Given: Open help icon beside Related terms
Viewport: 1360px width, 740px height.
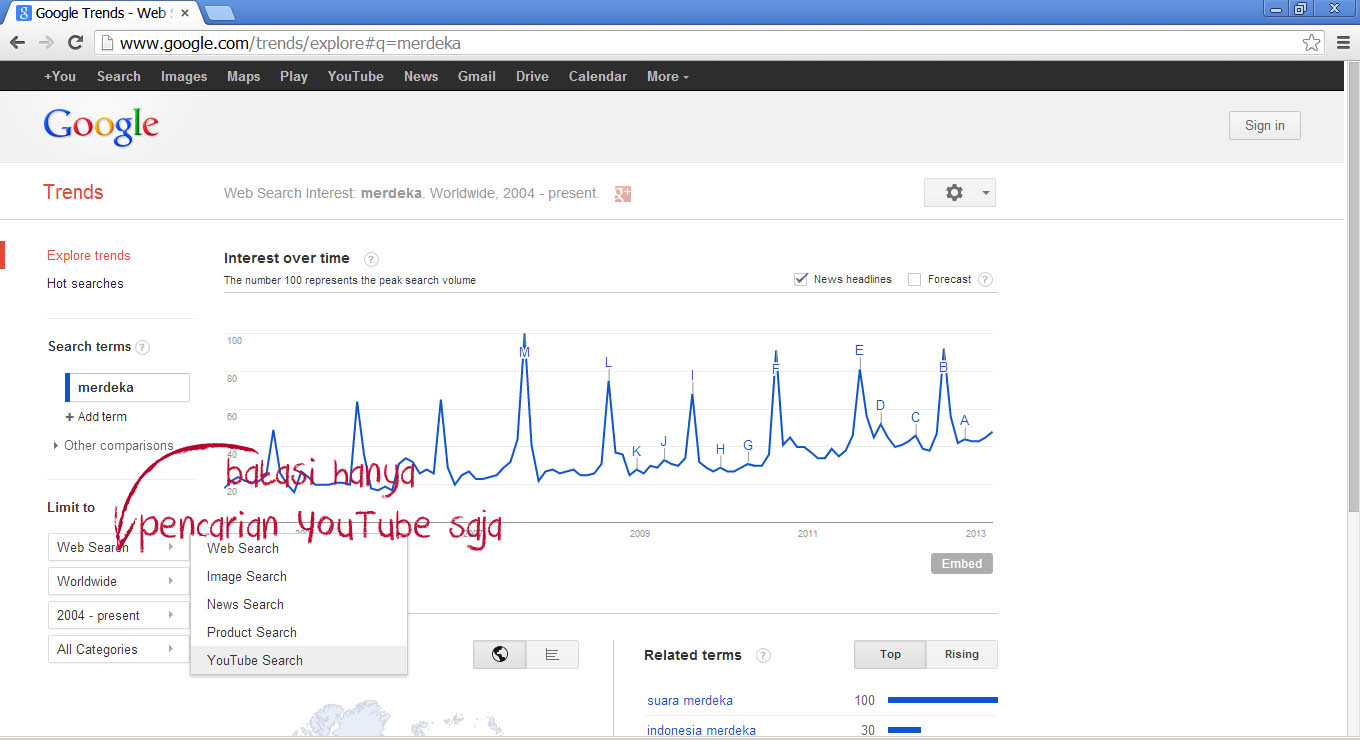Looking at the screenshot, I should click(763, 656).
